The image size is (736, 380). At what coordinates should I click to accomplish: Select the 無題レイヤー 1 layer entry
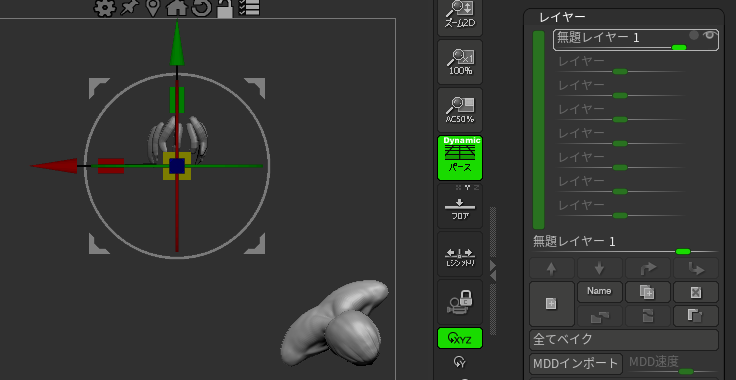point(636,40)
